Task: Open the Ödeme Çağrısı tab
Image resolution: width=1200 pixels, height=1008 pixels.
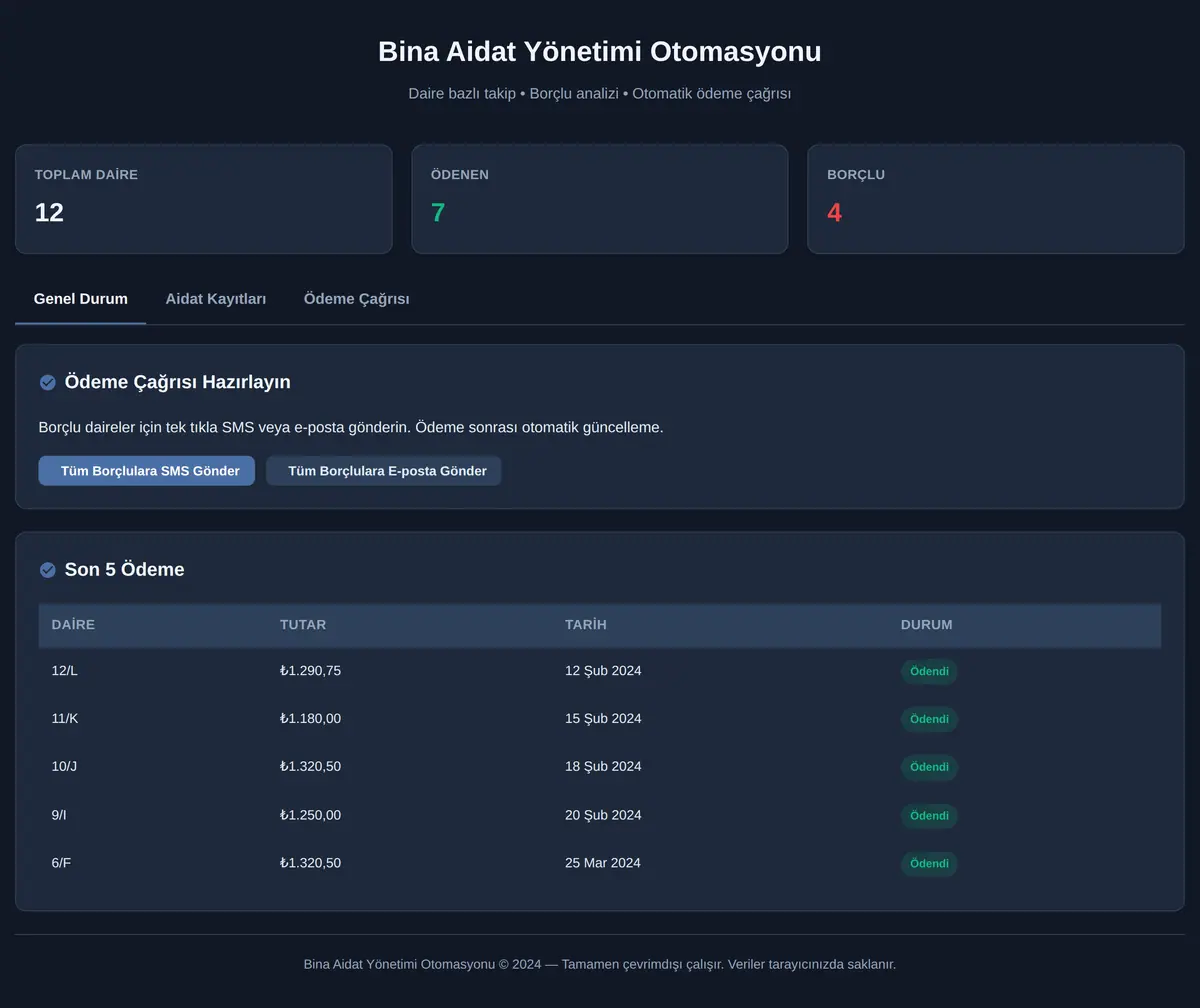Action: pyautogui.click(x=356, y=299)
